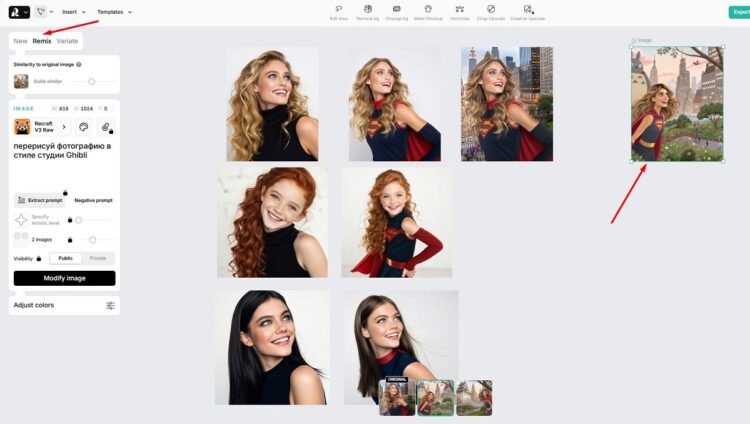Viewport: 750px width, 424px height.
Task: Click the 'Similarity to original image' label
Action: (44, 64)
